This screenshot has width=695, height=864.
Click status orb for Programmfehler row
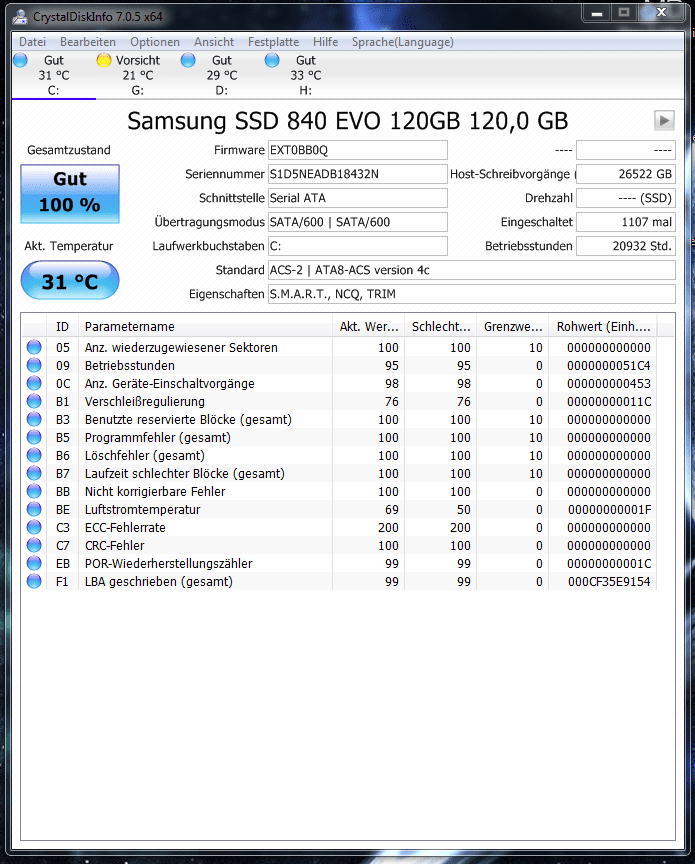pyautogui.click(x=34, y=437)
